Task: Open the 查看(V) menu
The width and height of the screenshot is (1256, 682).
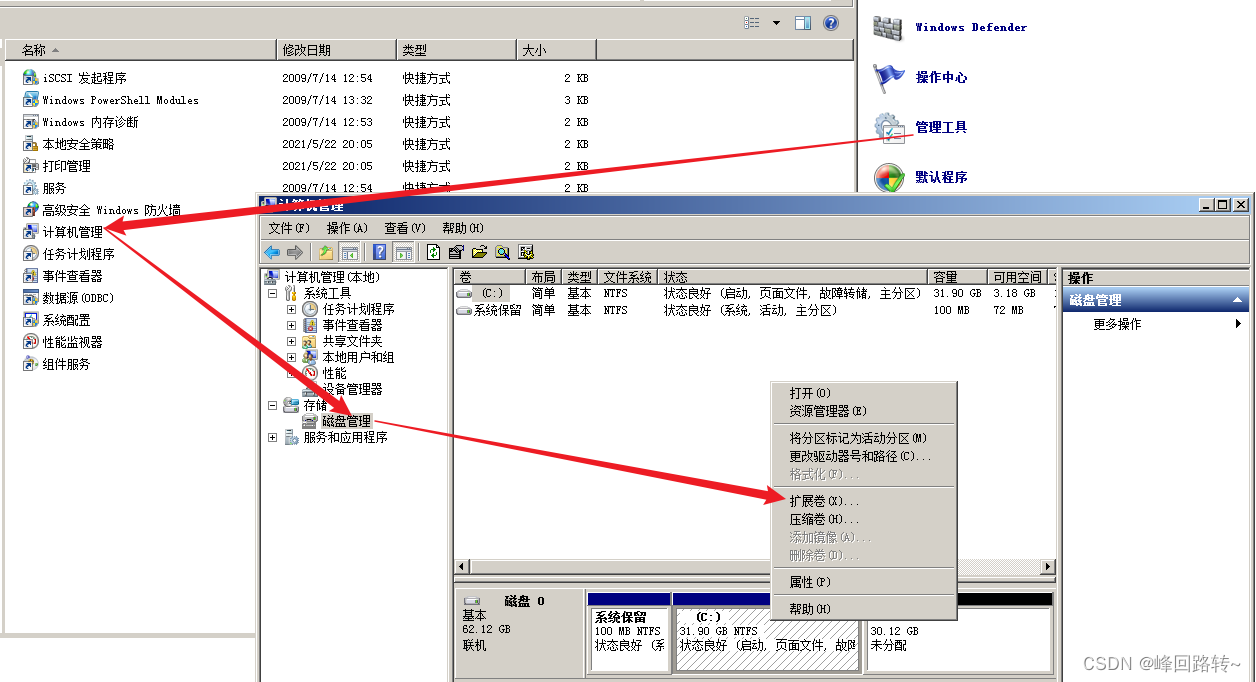Action: (x=405, y=228)
